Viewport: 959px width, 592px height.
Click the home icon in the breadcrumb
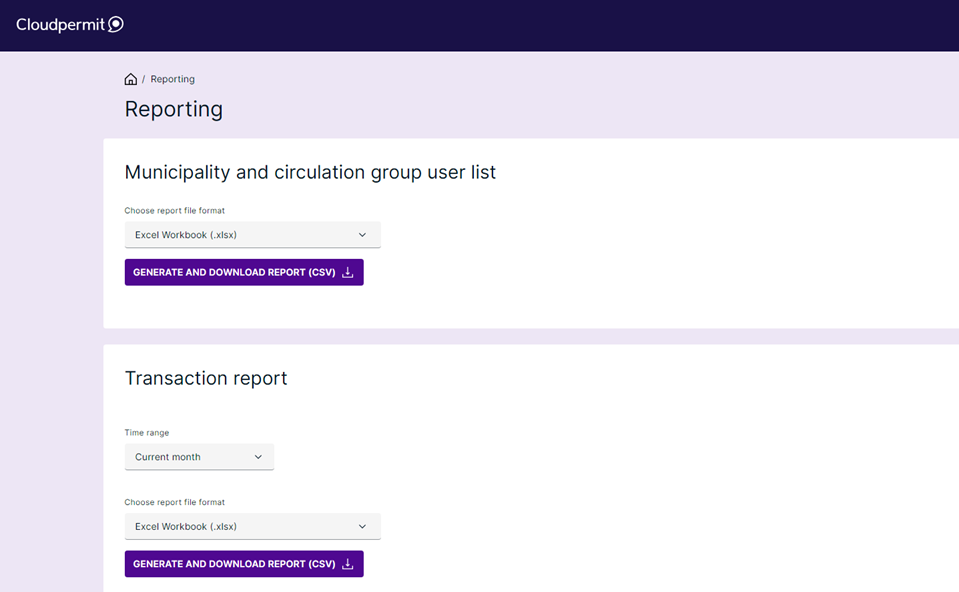(x=130, y=78)
